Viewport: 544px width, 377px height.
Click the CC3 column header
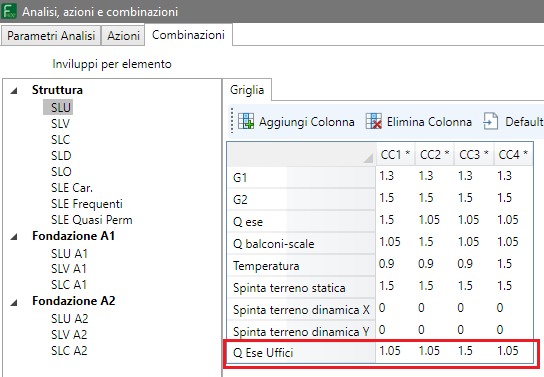pos(474,154)
